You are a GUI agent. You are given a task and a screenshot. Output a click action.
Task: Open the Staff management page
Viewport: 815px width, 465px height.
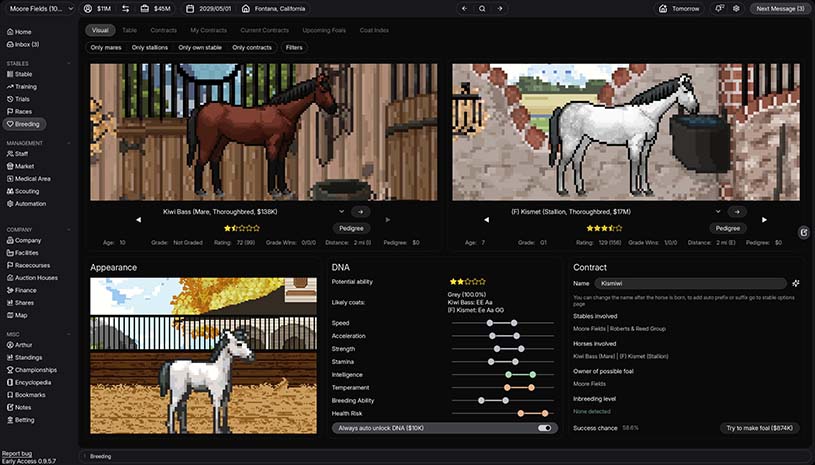pyautogui.click(x=17, y=154)
